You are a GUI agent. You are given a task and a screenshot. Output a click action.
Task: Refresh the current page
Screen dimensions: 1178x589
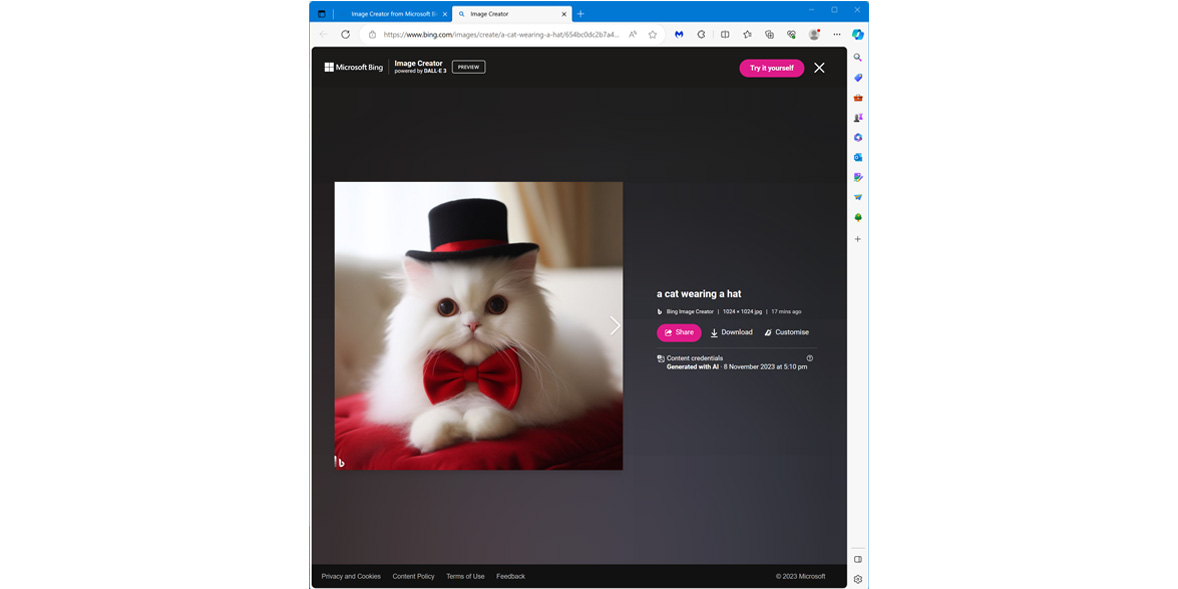[x=346, y=34]
